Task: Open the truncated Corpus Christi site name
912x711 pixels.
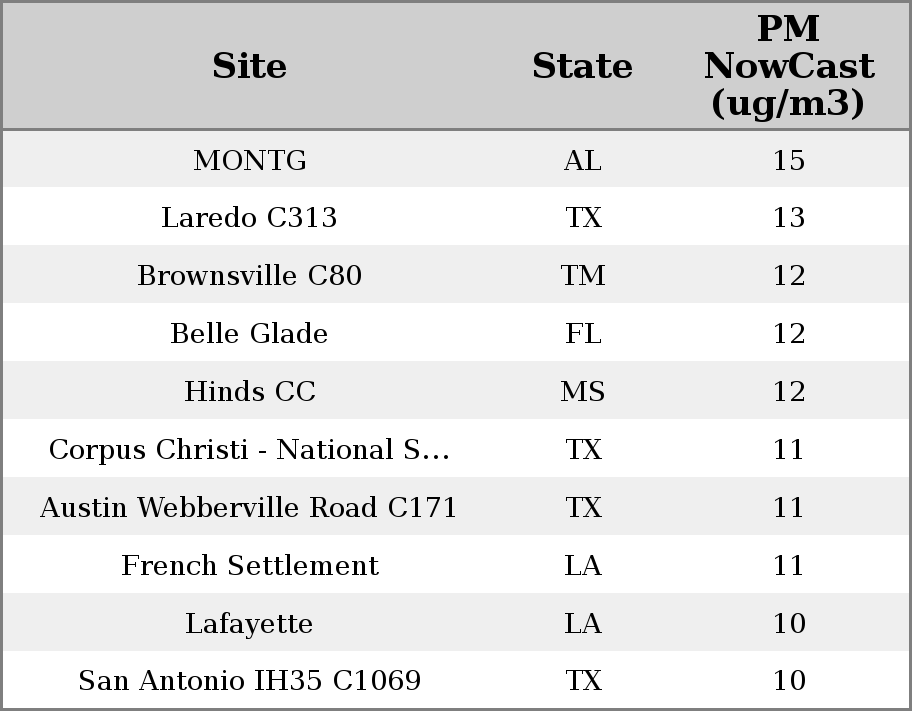Action: tap(249, 450)
